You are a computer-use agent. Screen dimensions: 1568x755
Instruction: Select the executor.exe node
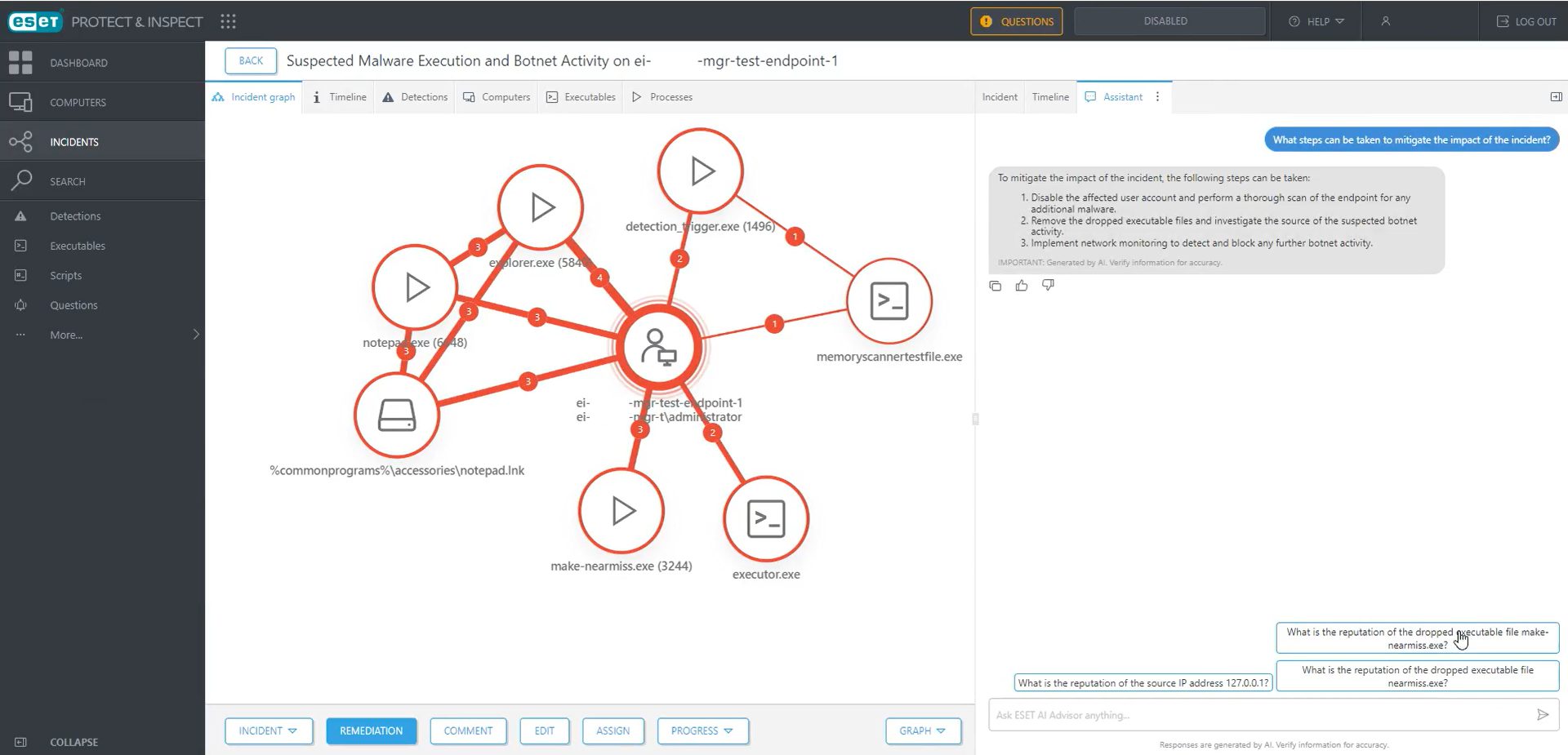tap(766, 519)
